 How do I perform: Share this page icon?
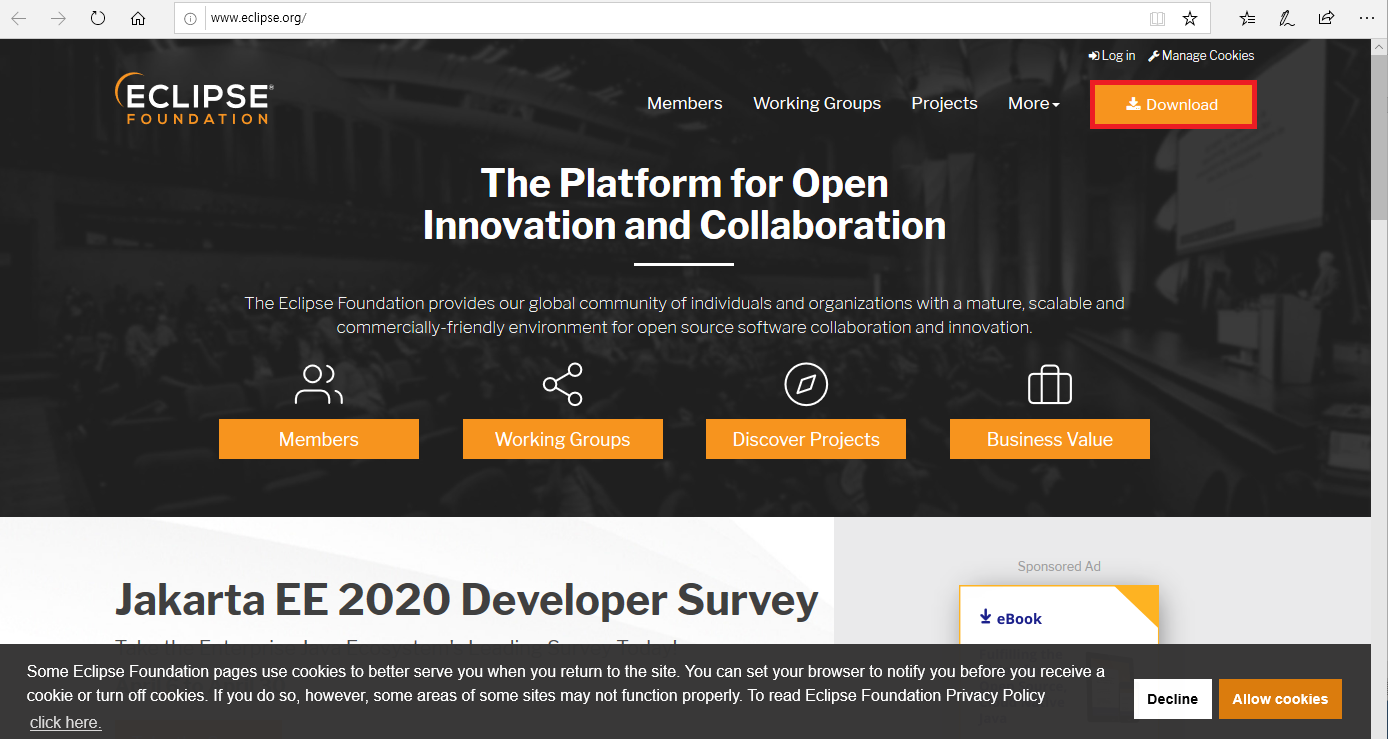pos(1326,18)
